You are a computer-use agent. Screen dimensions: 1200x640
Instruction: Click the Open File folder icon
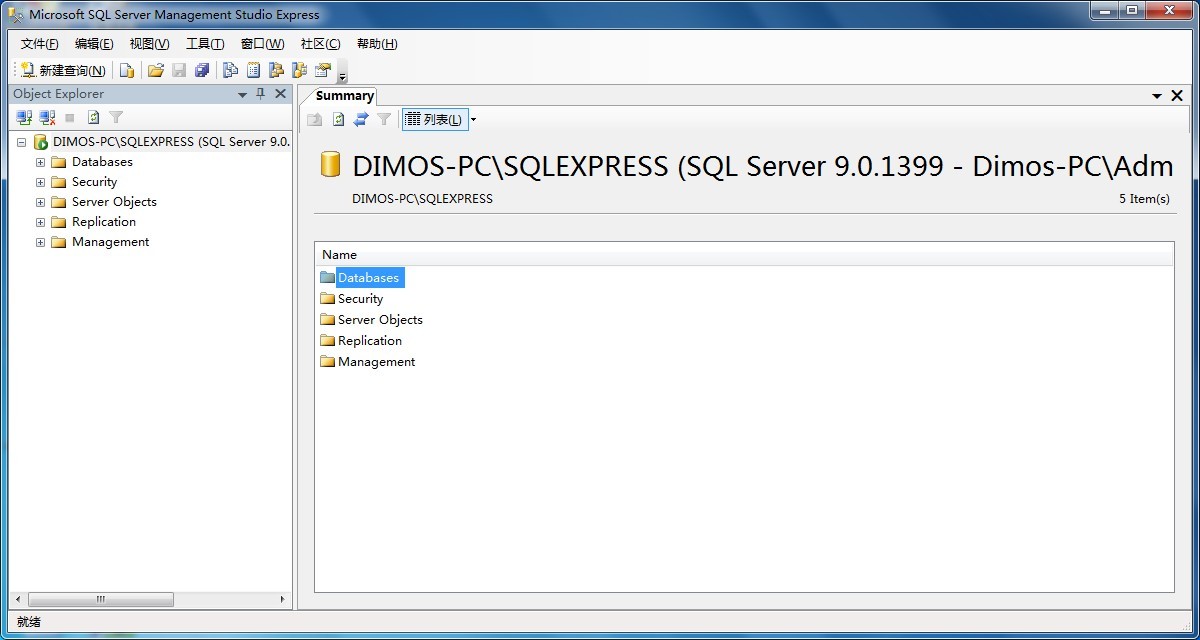click(x=155, y=70)
